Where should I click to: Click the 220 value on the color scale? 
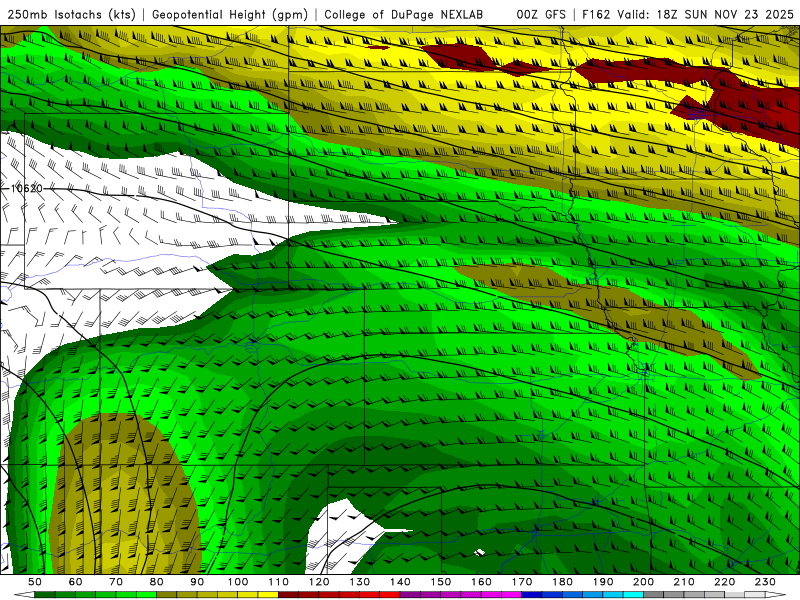[x=724, y=582]
